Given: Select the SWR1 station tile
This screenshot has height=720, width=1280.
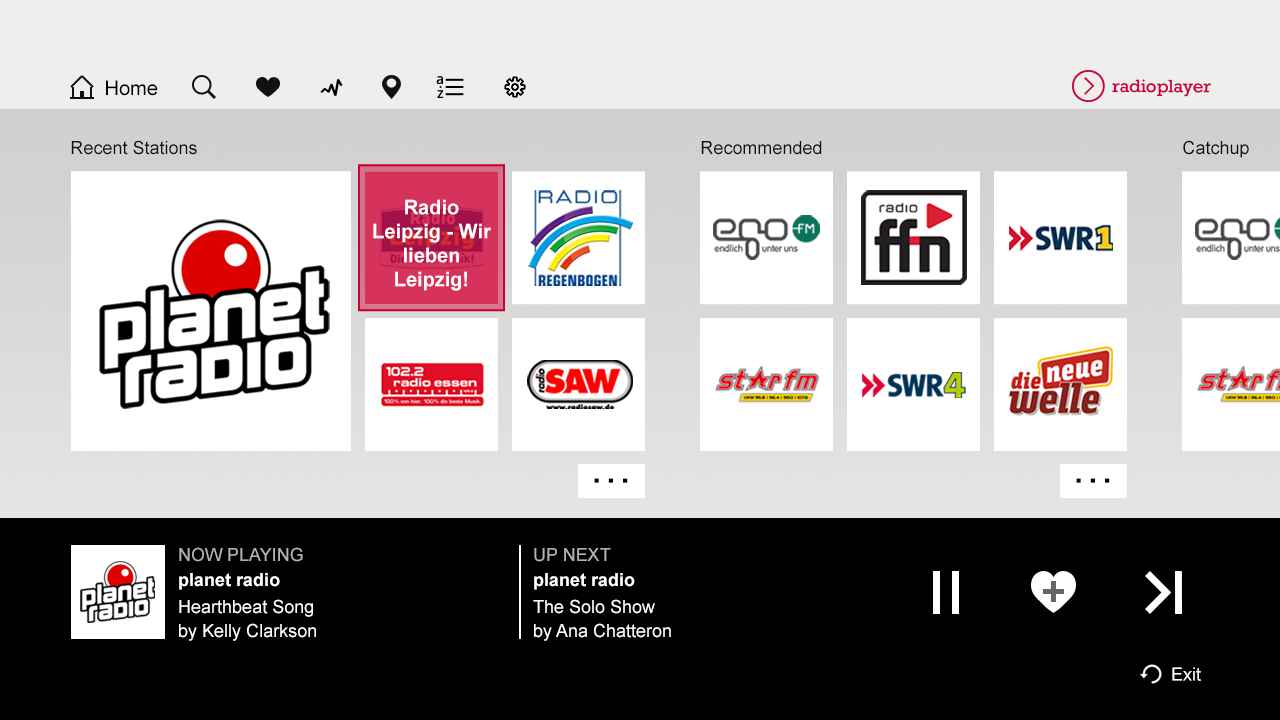Looking at the screenshot, I should [1060, 238].
